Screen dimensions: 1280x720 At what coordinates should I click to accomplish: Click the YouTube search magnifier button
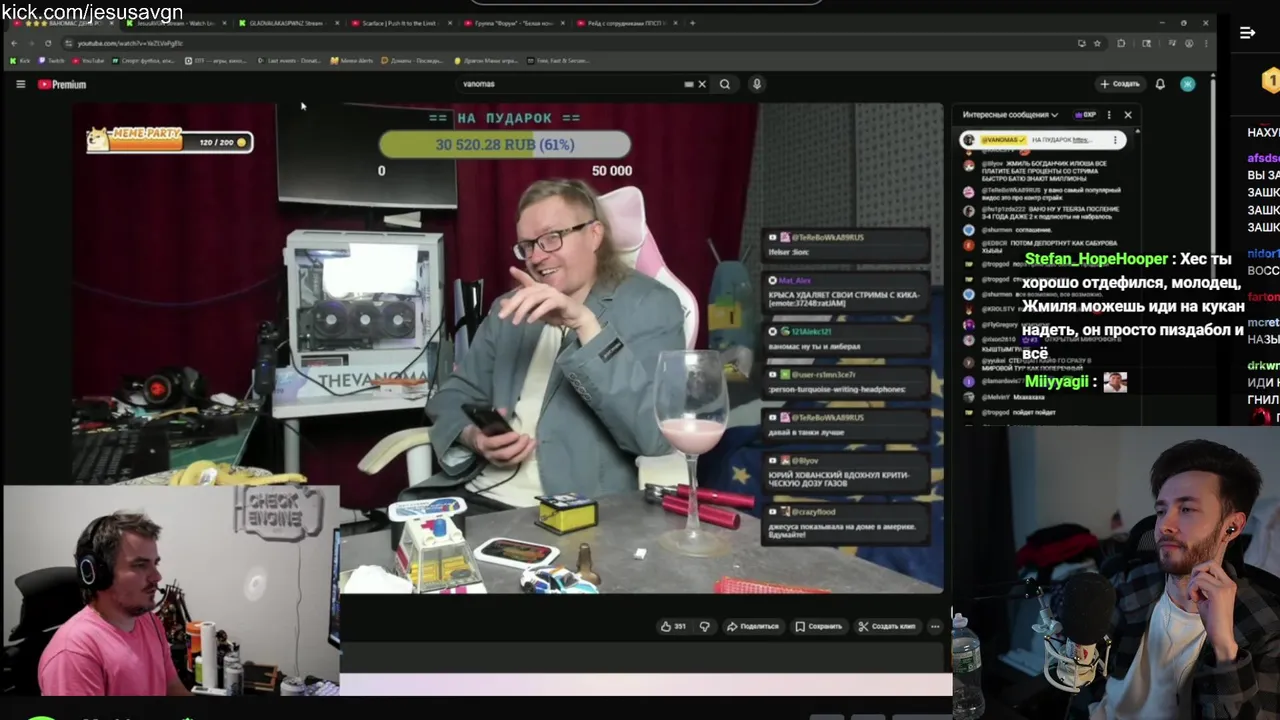point(725,84)
